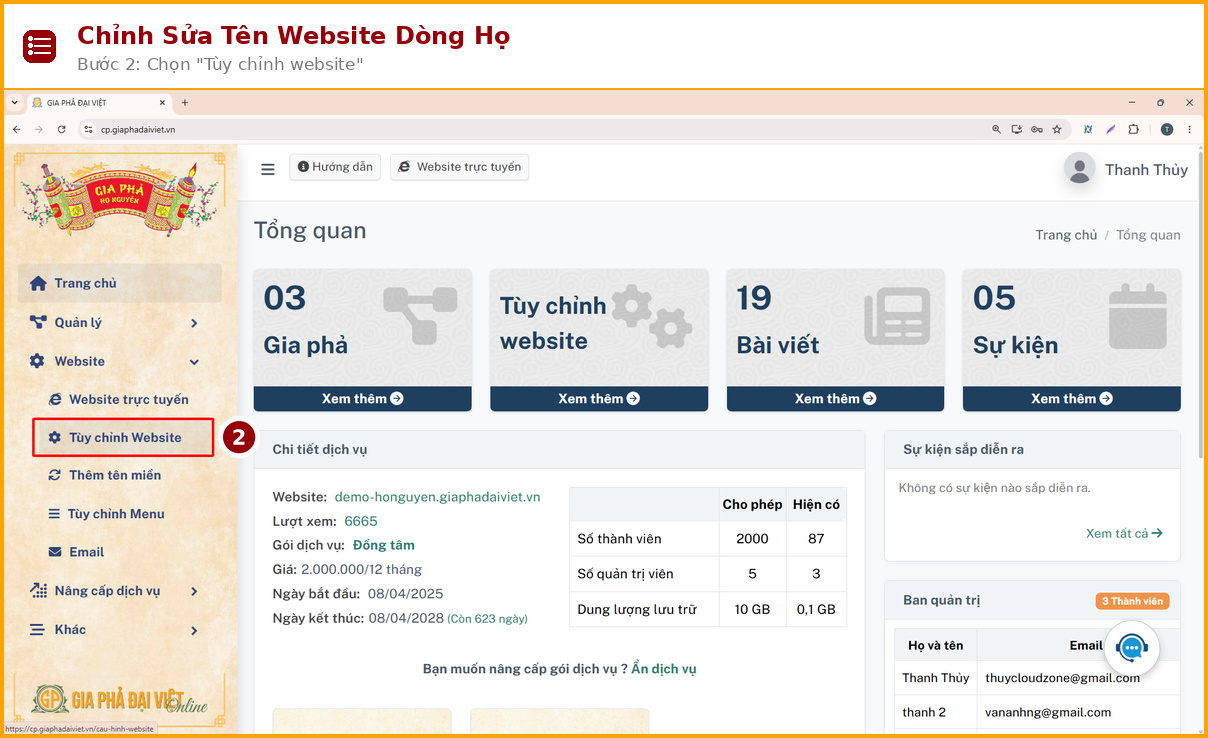Click Xem thêm under Gia phả card
This screenshot has width=1208, height=738.
362,398
